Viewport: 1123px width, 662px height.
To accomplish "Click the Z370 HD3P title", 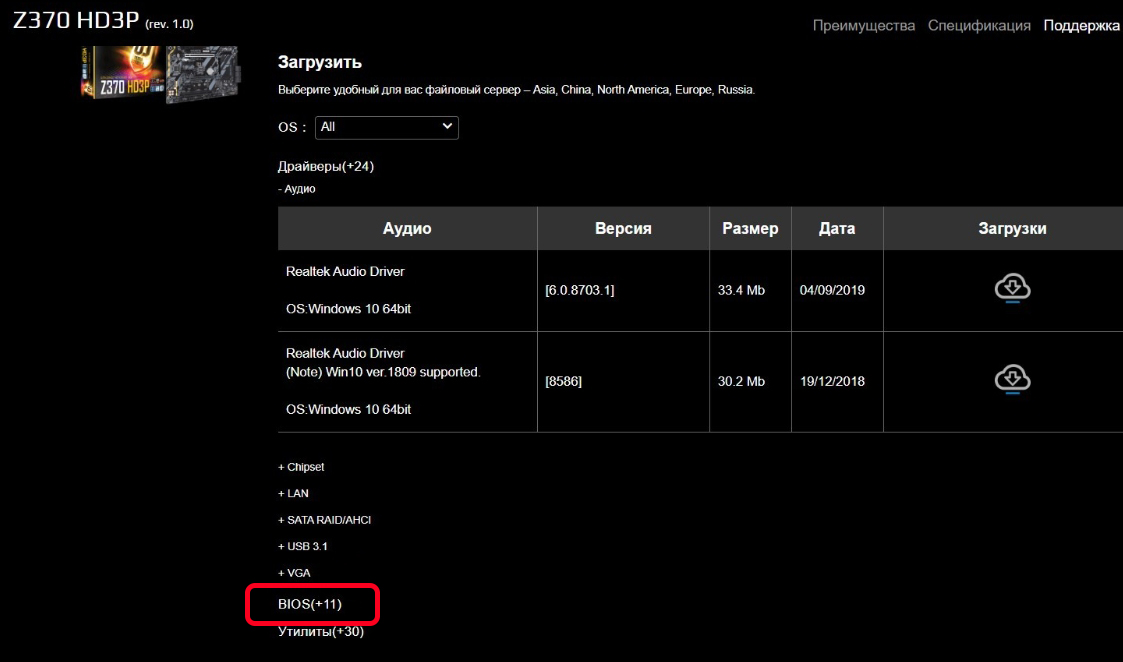I will (76, 20).
